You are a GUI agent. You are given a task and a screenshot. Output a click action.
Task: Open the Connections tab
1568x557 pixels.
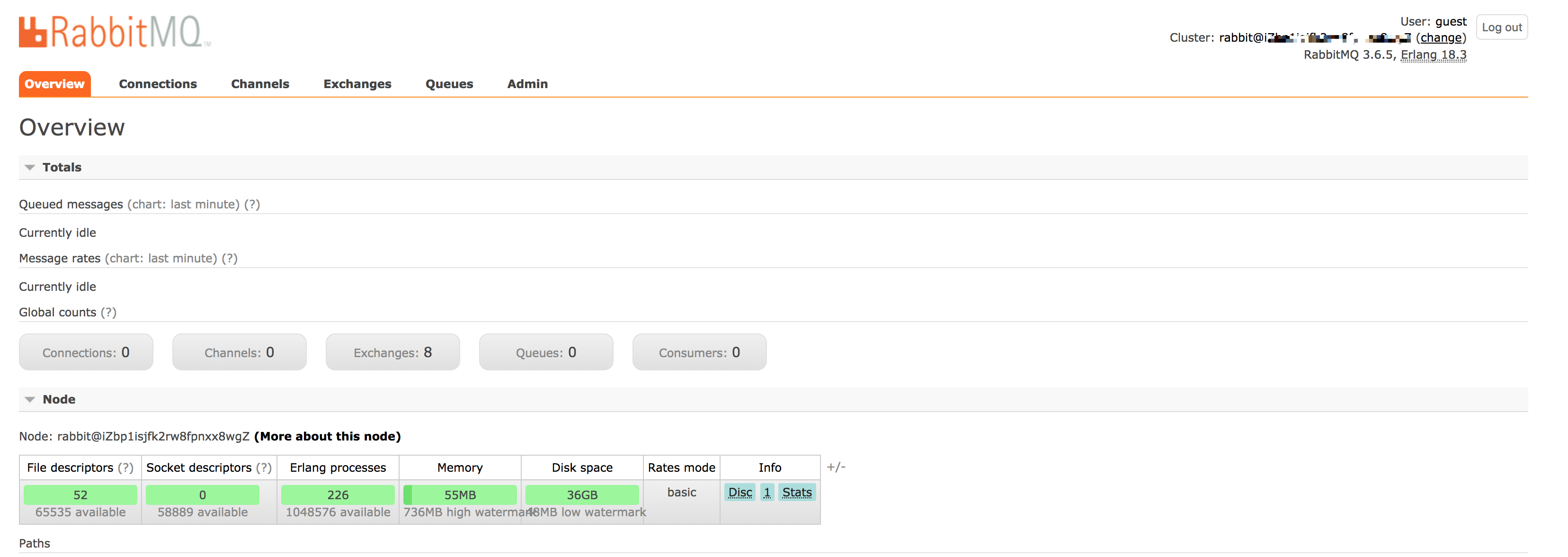coord(158,84)
